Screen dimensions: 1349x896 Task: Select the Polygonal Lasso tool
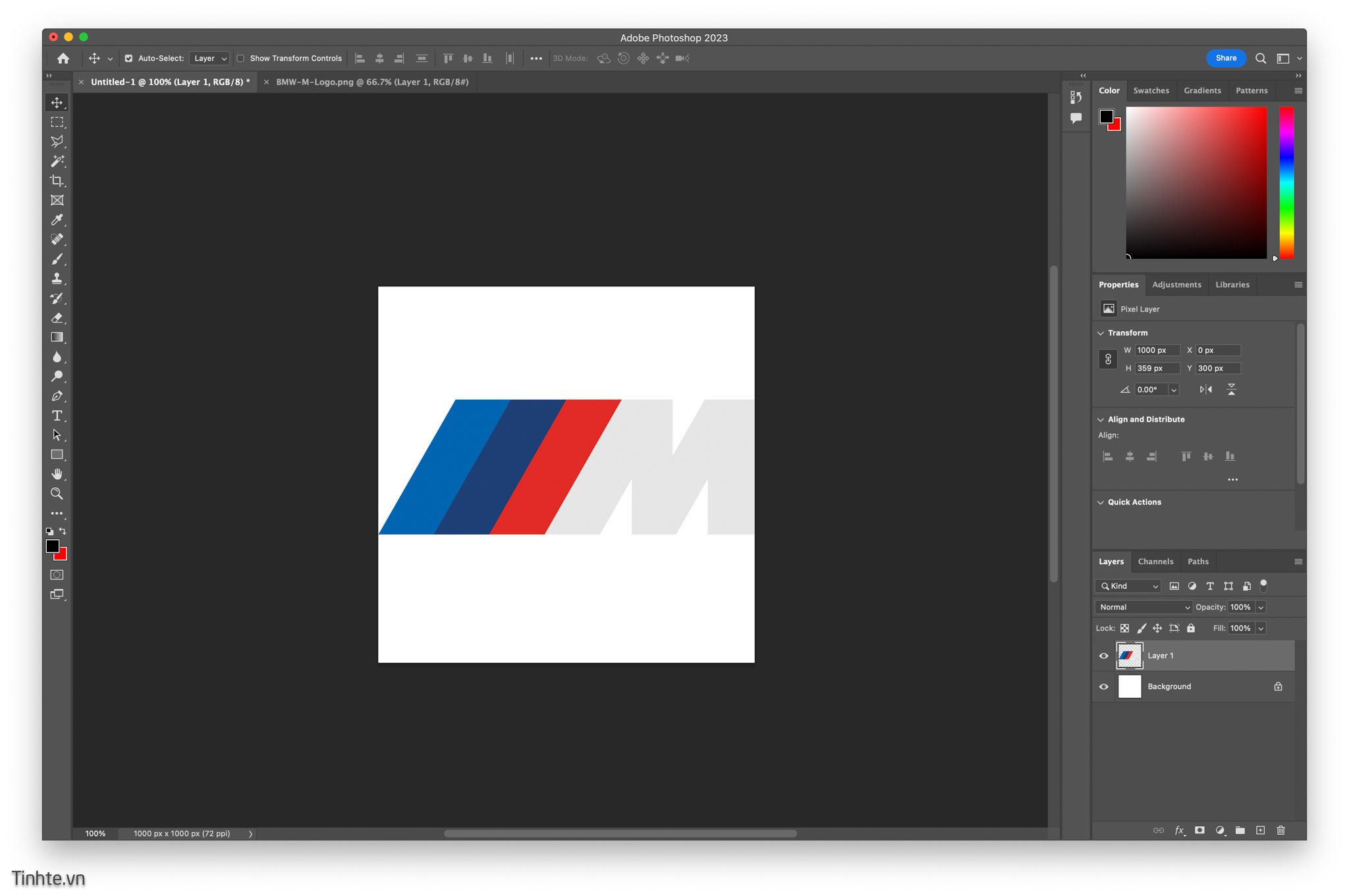pos(57,142)
